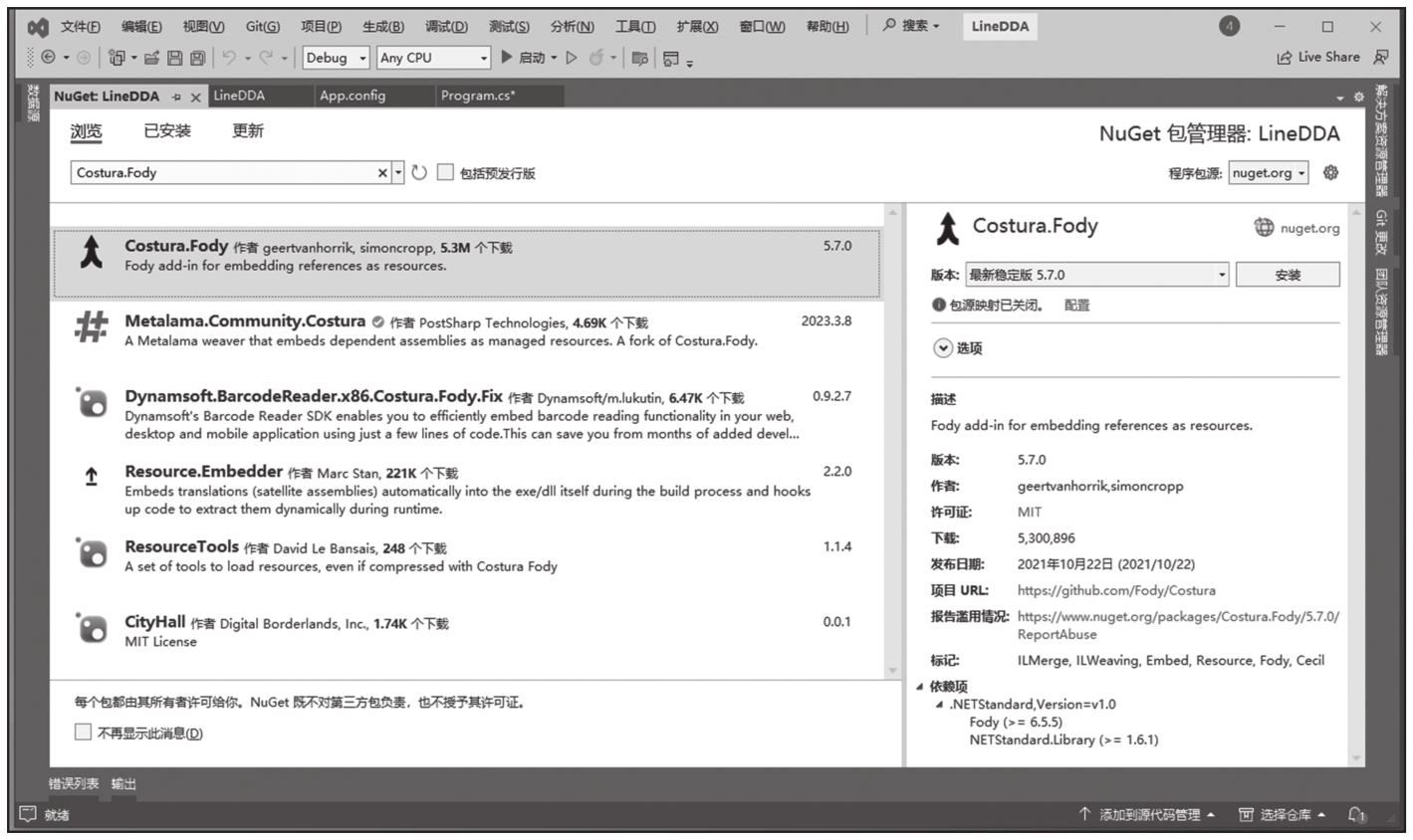1413x840 pixels.
Task: Open the 调试(D) debug menu
Action: (446, 27)
